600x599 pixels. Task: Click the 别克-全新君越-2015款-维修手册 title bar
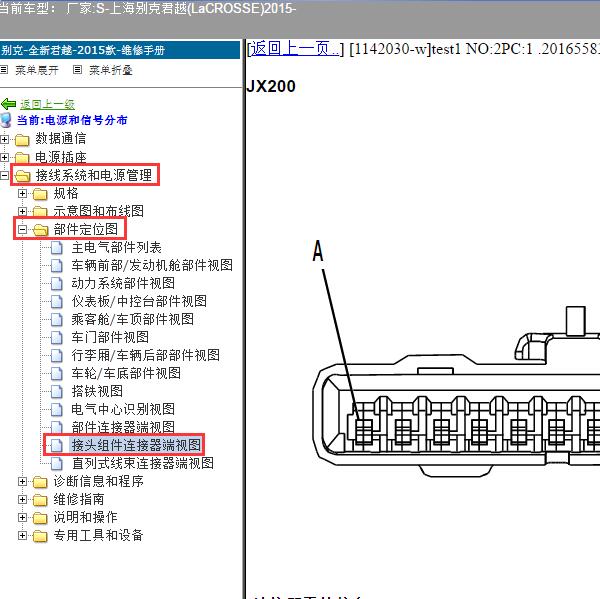pos(120,50)
